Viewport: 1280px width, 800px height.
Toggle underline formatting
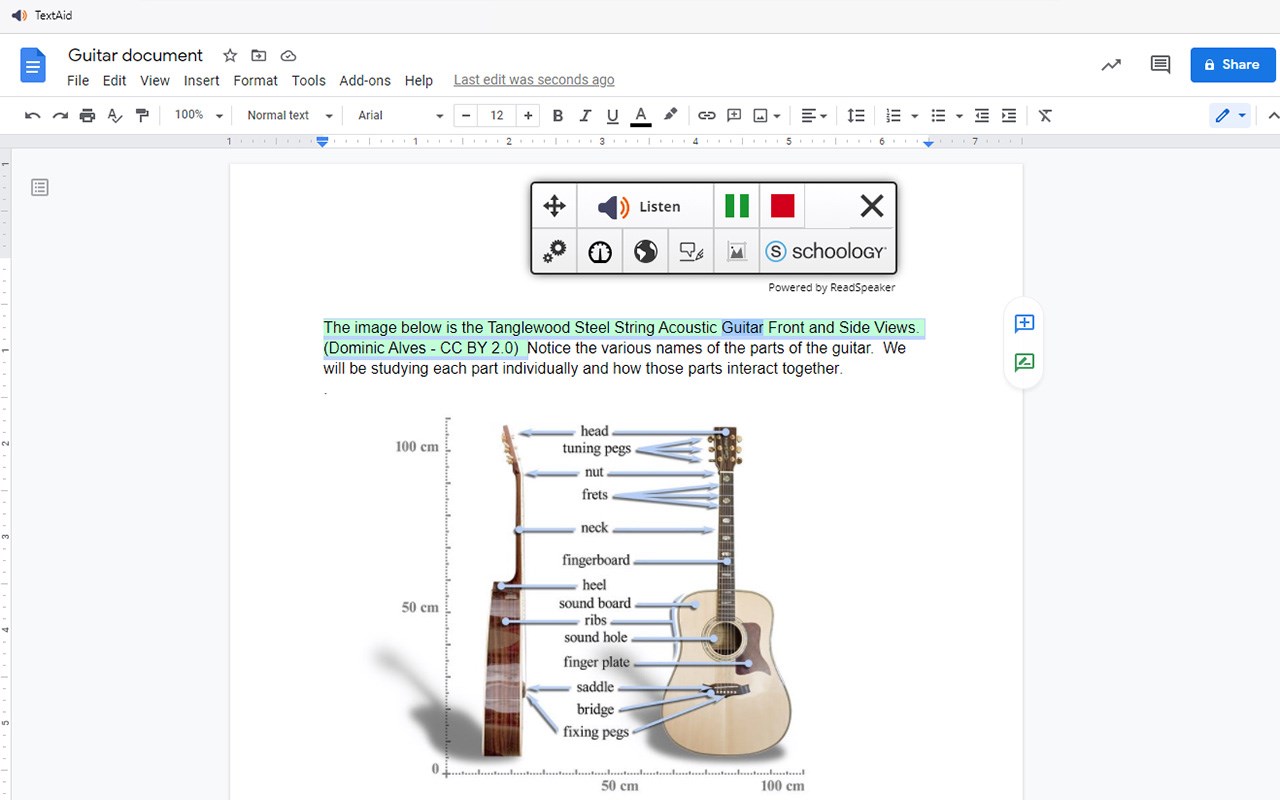tap(613, 116)
